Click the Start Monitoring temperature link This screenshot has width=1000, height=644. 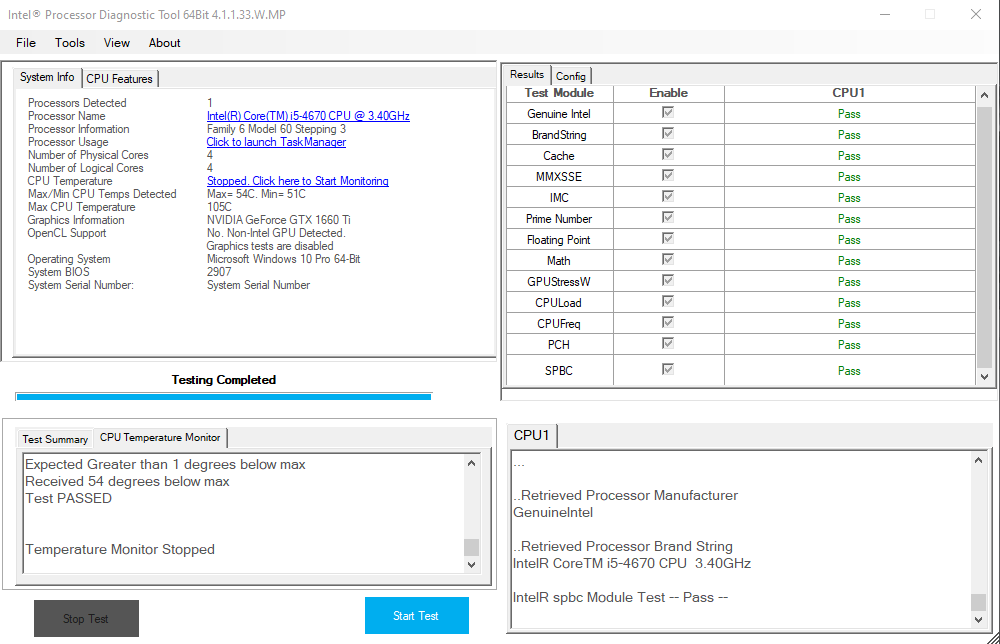298,181
